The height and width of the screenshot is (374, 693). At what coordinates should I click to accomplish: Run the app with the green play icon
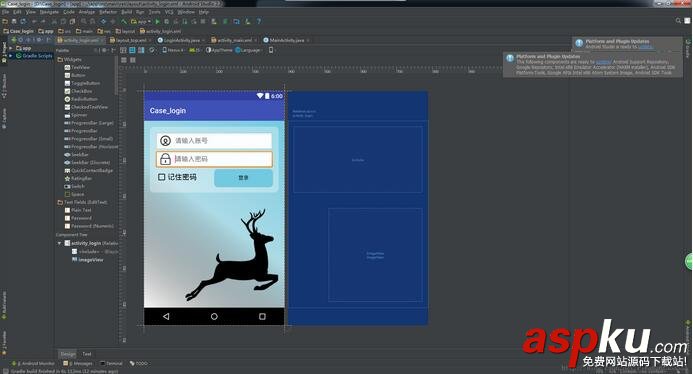158,21
